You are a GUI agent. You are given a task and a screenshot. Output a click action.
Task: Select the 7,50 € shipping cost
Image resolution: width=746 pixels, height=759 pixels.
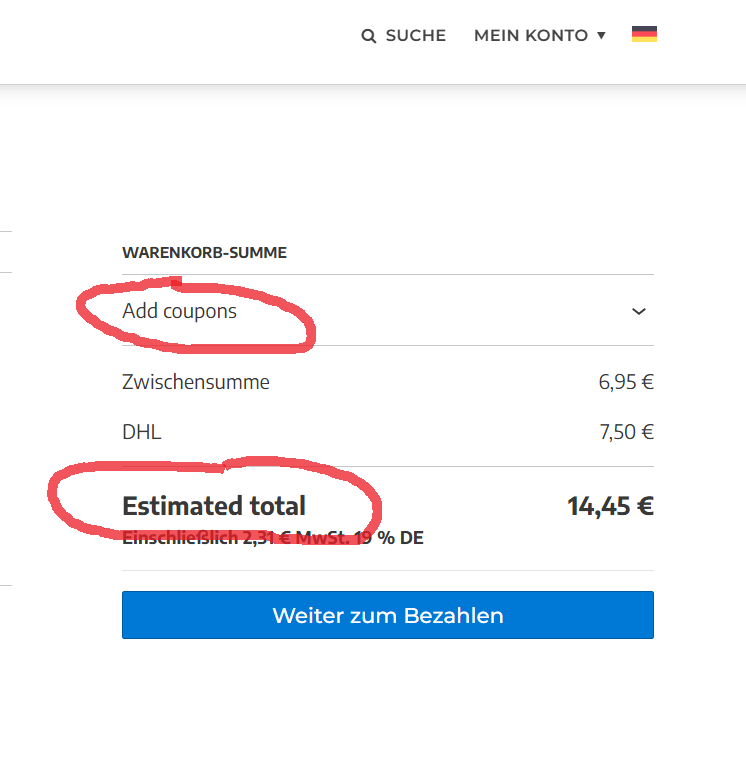pos(626,433)
